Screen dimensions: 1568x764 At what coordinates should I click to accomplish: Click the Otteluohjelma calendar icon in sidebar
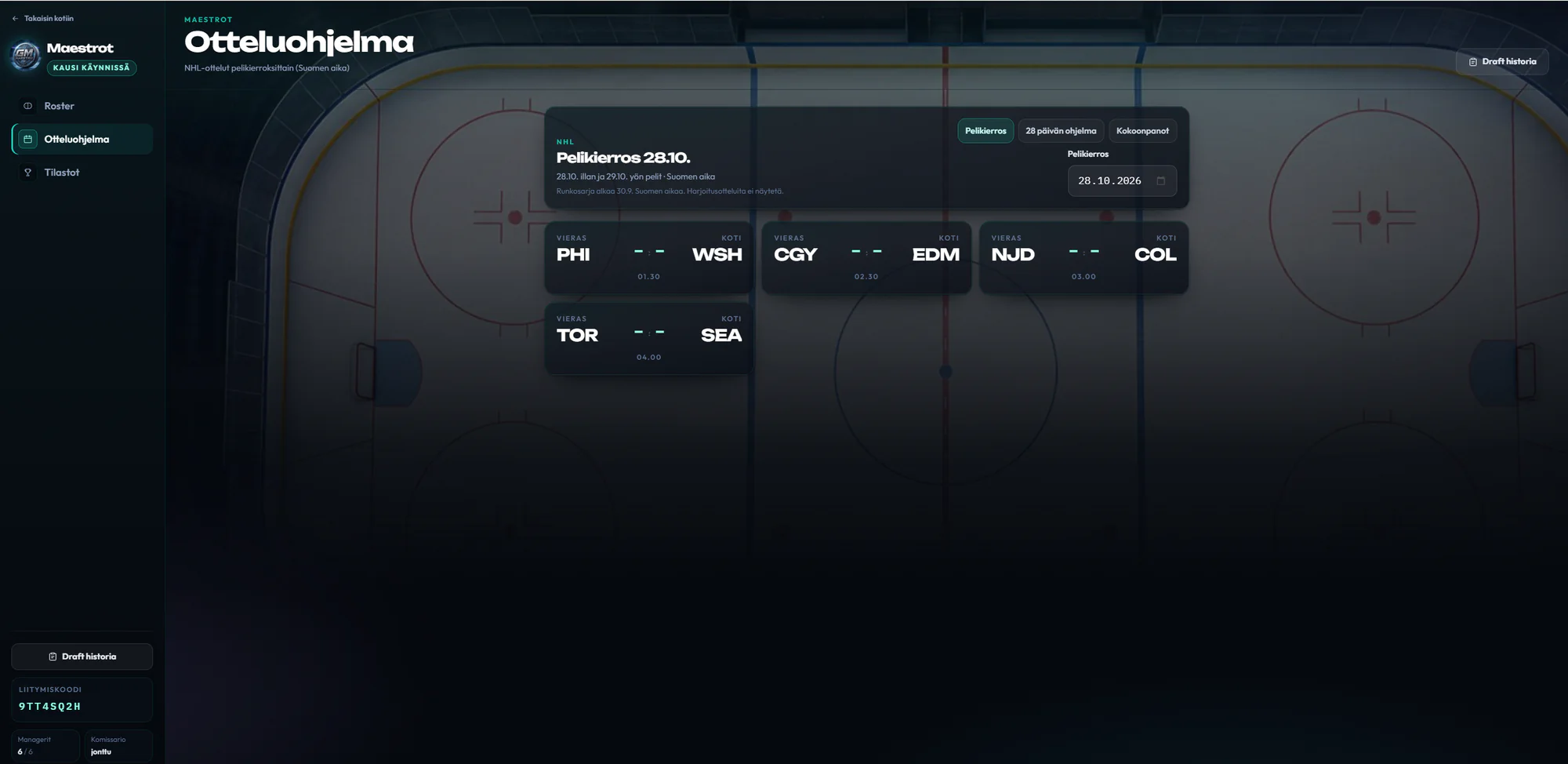28,139
